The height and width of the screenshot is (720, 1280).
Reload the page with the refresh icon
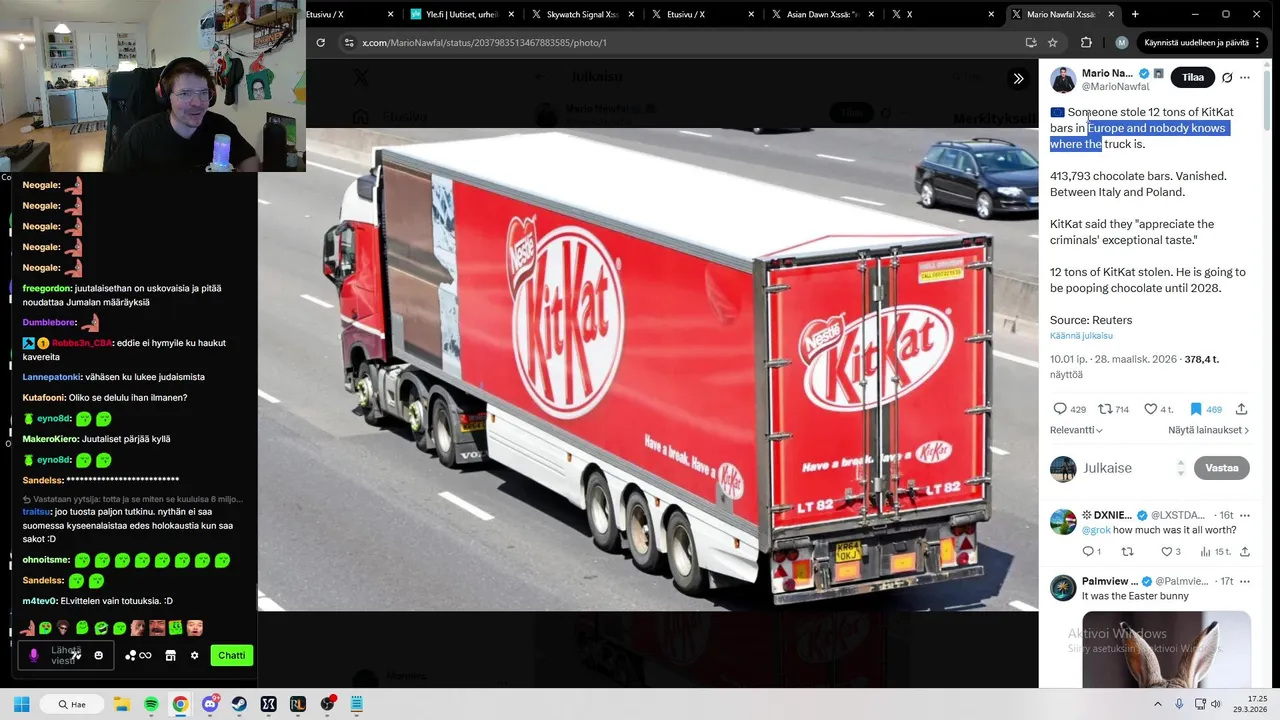pos(320,43)
